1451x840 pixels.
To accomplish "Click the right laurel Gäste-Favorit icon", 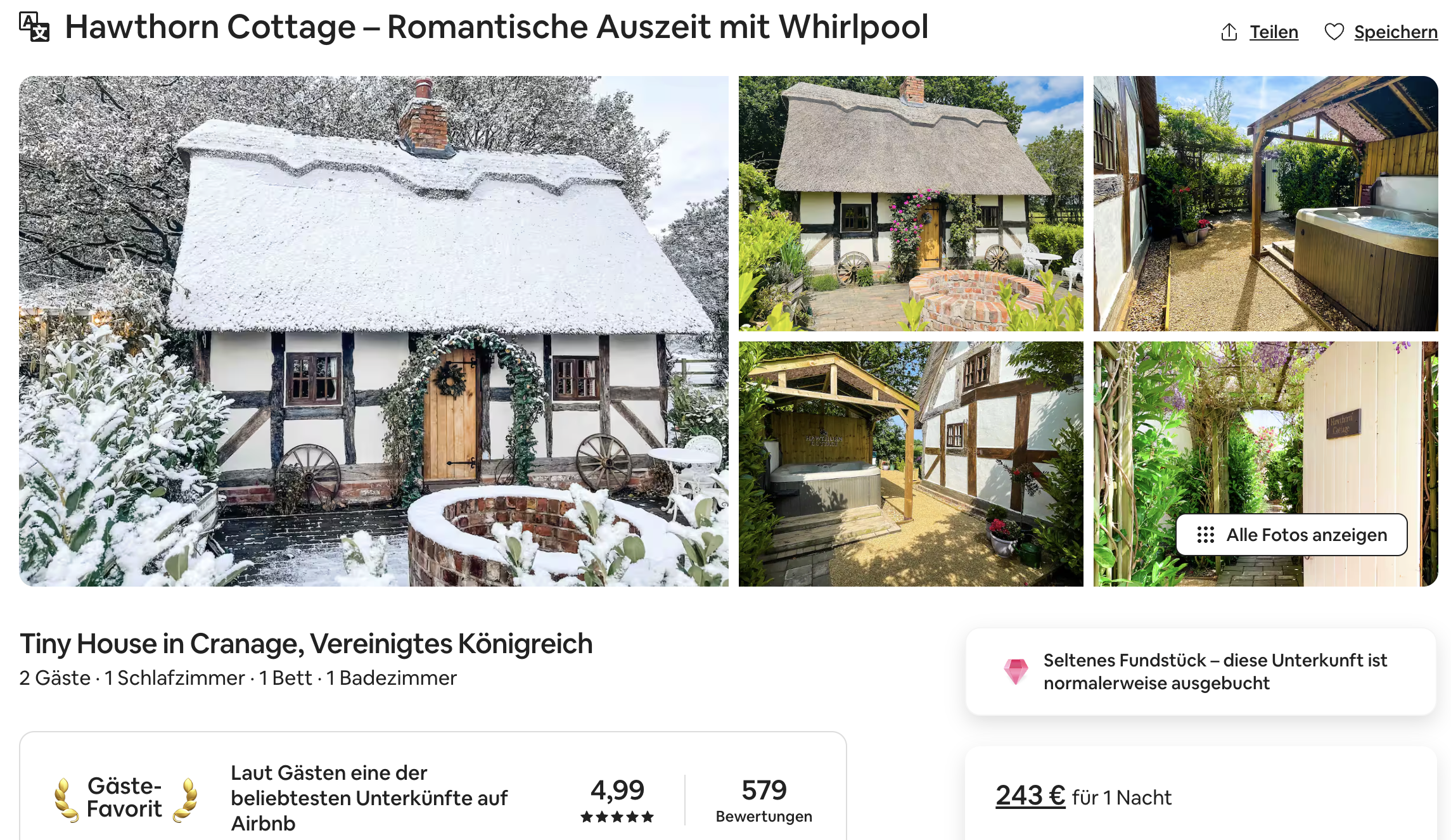I will (186, 800).
